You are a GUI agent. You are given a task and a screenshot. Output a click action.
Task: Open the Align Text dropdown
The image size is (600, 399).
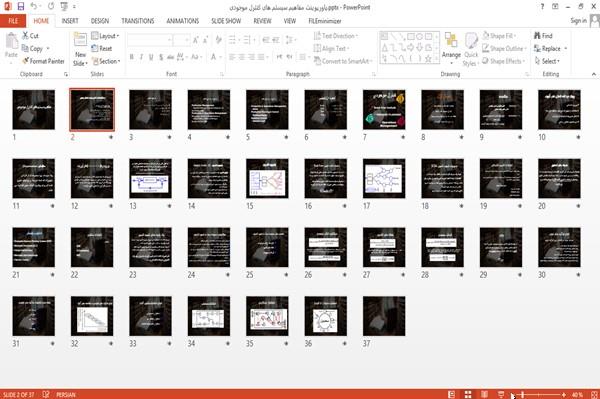pos(331,49)
